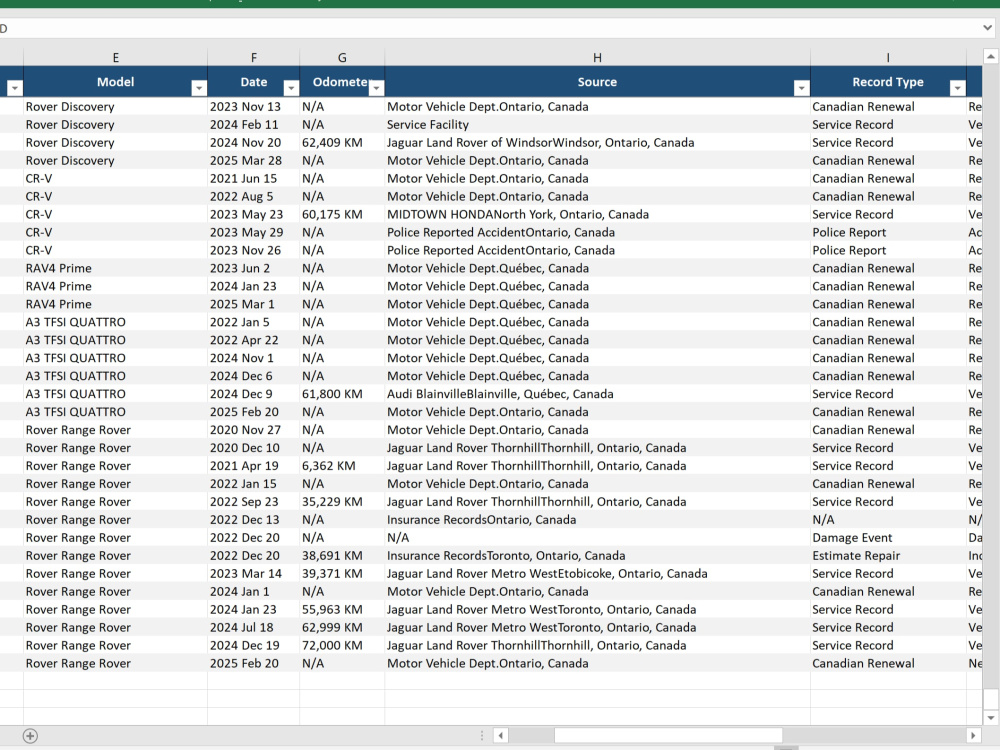Select date cell 2025 Feb 20 for A3 TFSI QUATTRO
This screenshot has width=1000, height=750.
[x=254, y=412]
